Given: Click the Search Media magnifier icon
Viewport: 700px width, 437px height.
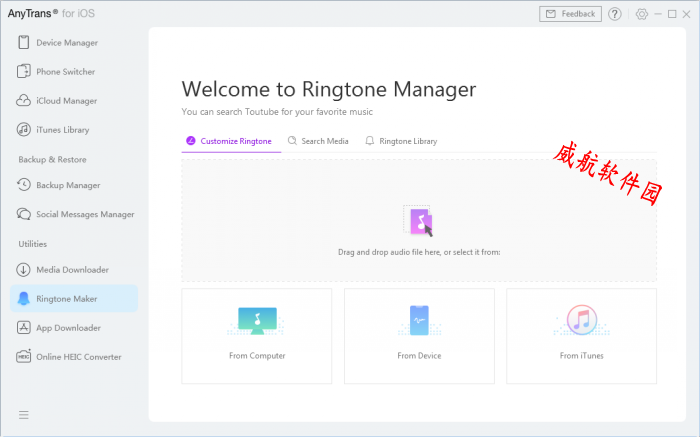Looking at the screenshot, I should click(x=292, y=141).
